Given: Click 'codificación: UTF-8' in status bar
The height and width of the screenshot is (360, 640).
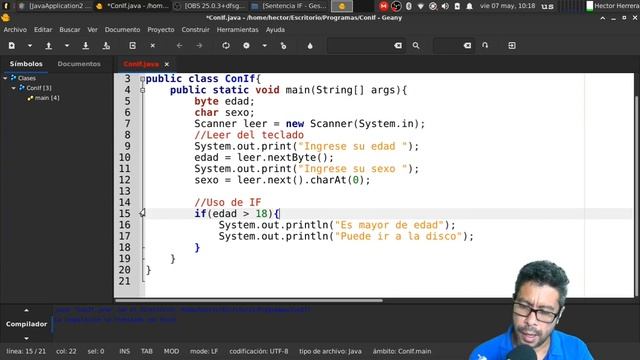Looking at the screenshot, I should (259, 351).
